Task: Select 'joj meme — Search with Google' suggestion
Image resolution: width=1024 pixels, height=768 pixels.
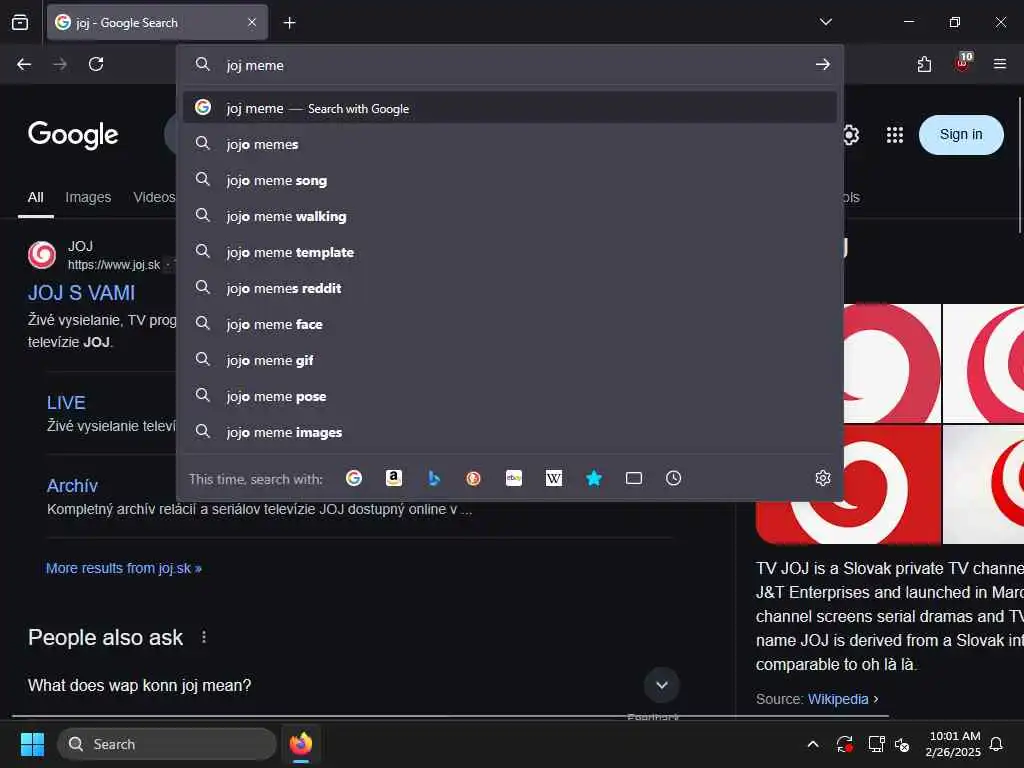Action: click(509, 108)
